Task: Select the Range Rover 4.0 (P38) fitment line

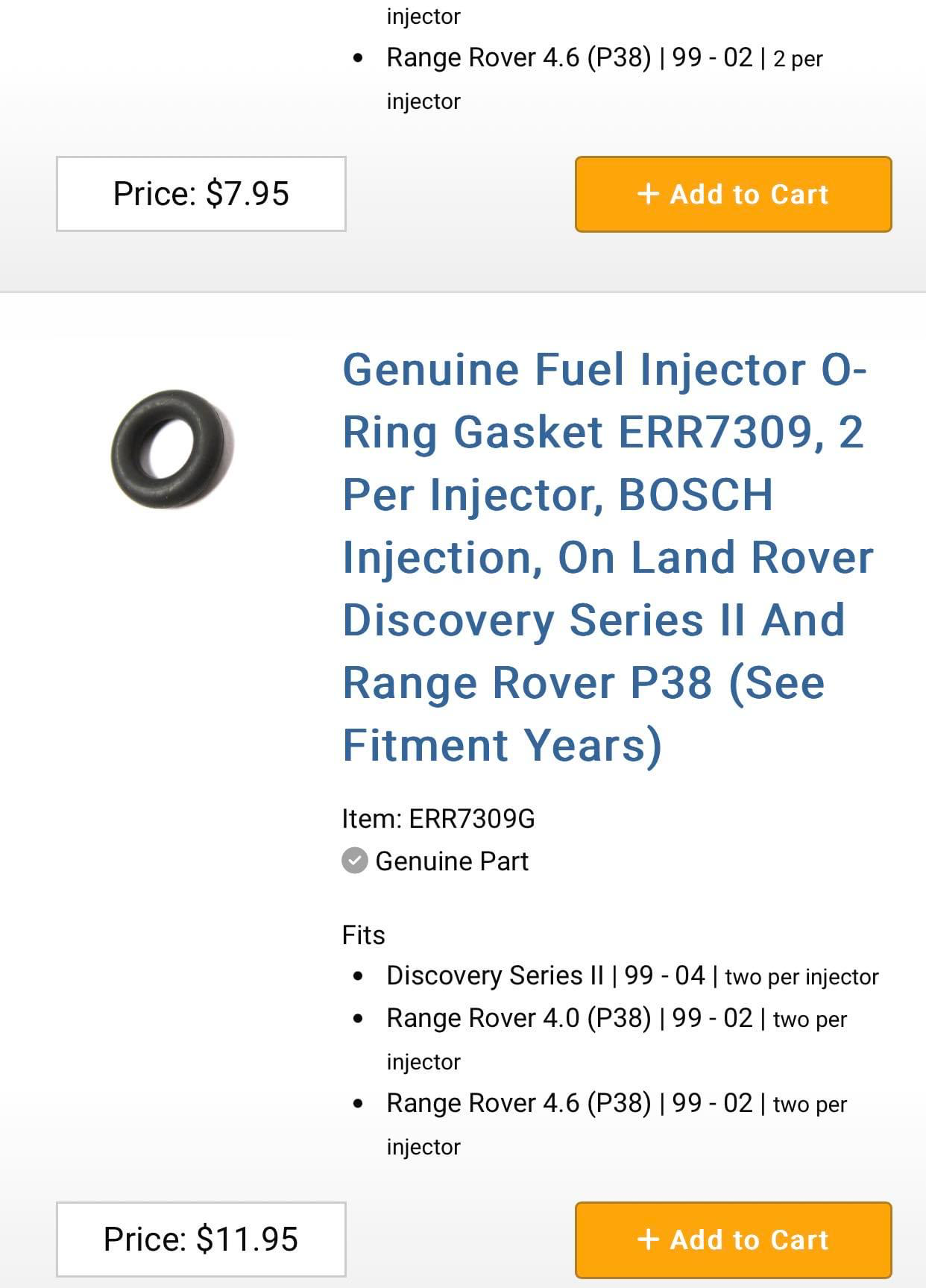Action: pos(616,1019)
